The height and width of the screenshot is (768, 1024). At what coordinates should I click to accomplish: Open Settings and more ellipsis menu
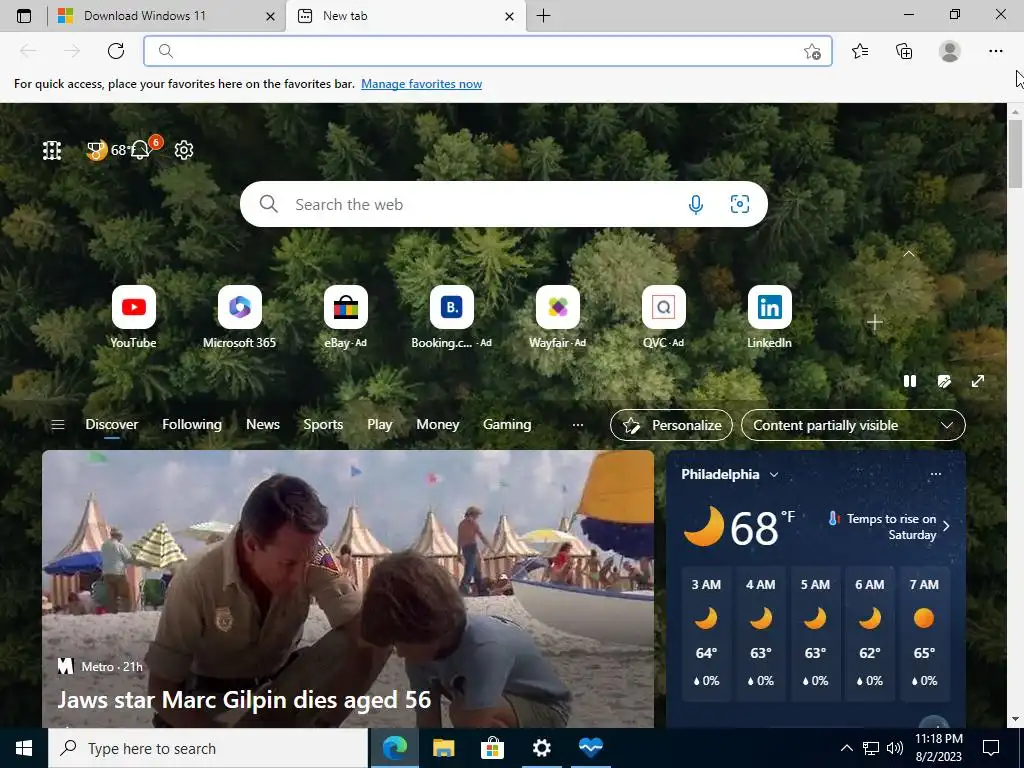(995, 51)
